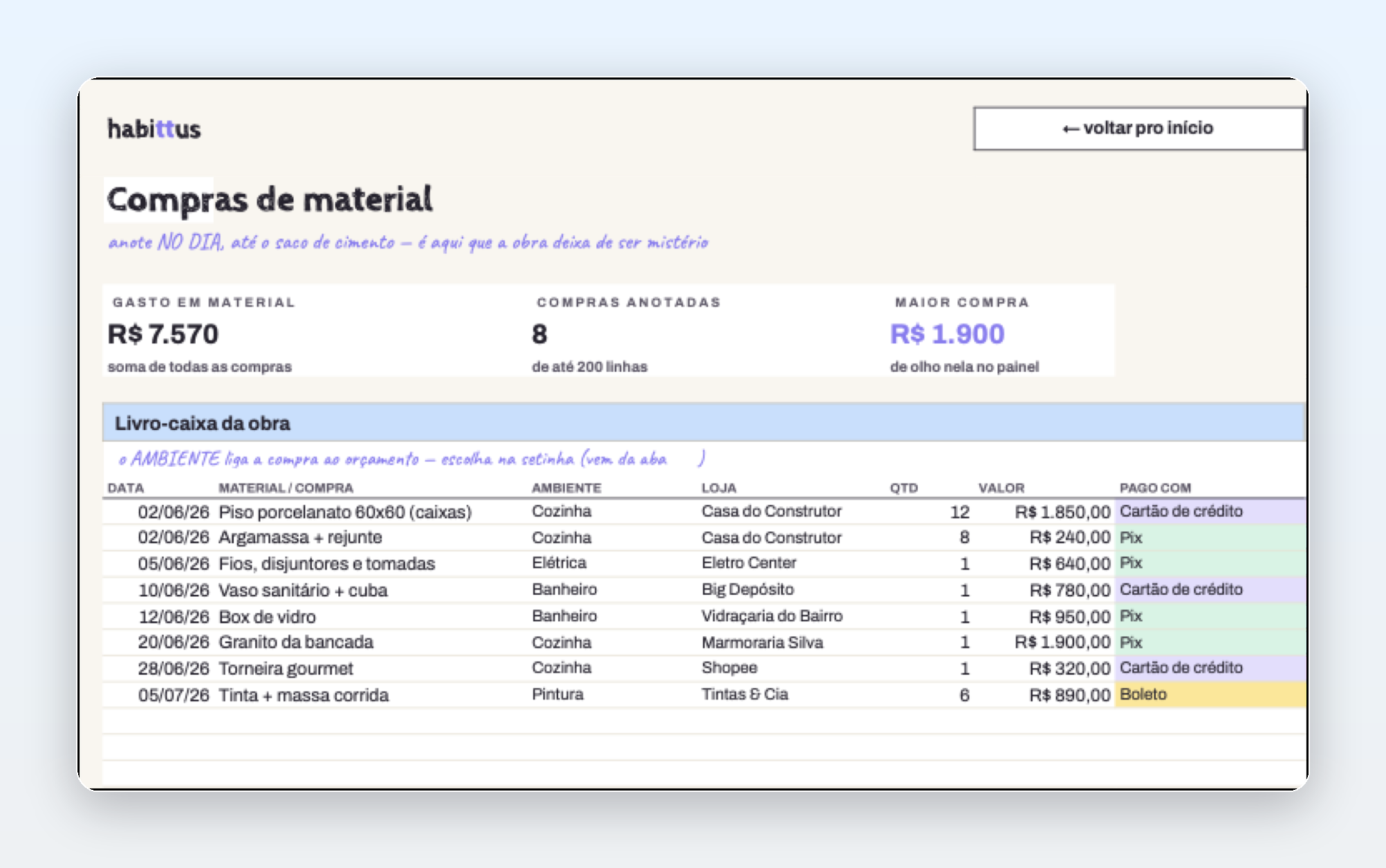The height and width of the screenshot is (868, 1386).
Task: Select the "Boleto" payment cell
Action: pyautogui.click(x=1210, y=694)
